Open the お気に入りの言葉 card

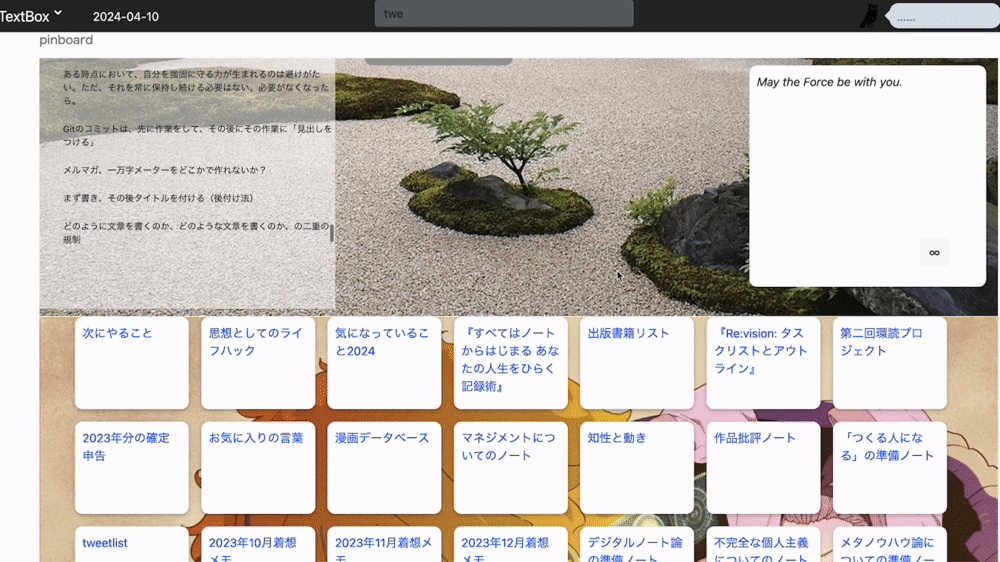[x=258, y=468]
